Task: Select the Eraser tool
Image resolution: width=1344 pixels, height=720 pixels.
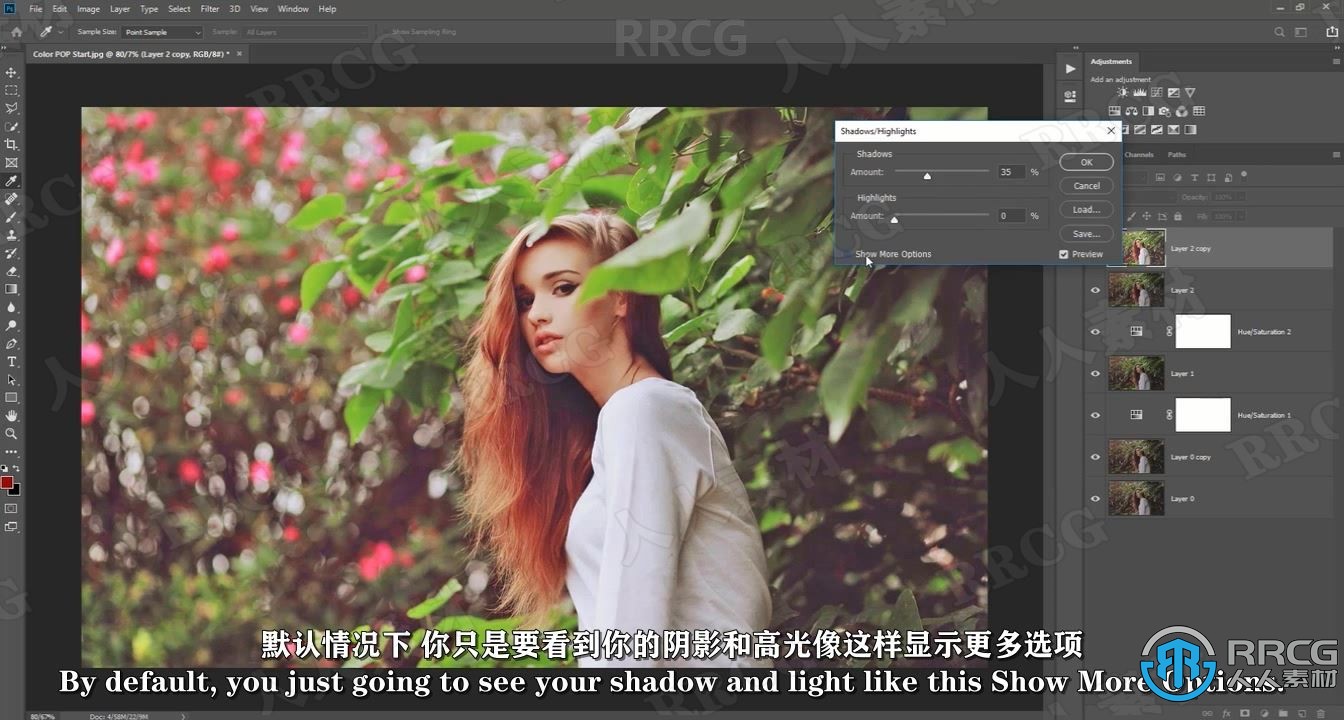Action: pos(12,270)
